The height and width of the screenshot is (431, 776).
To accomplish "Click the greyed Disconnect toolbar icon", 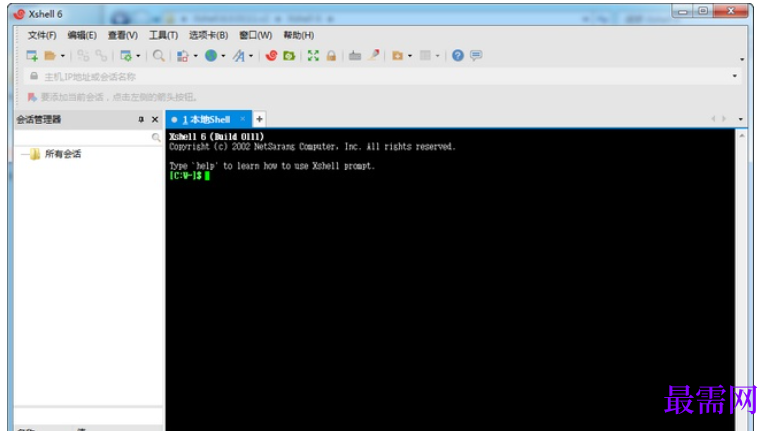I will 101,56.
